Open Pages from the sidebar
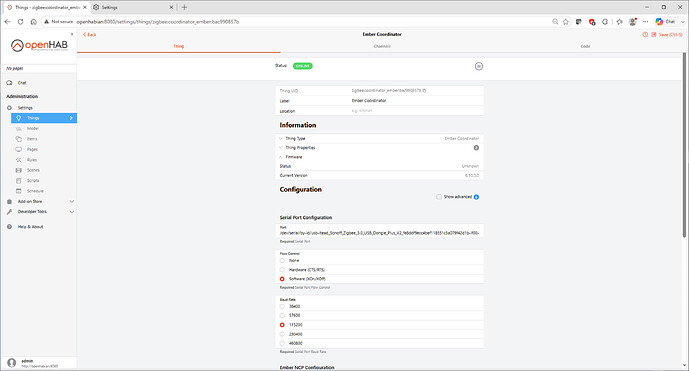Screen dimensions: 689x371 click(x=32, y=149)
